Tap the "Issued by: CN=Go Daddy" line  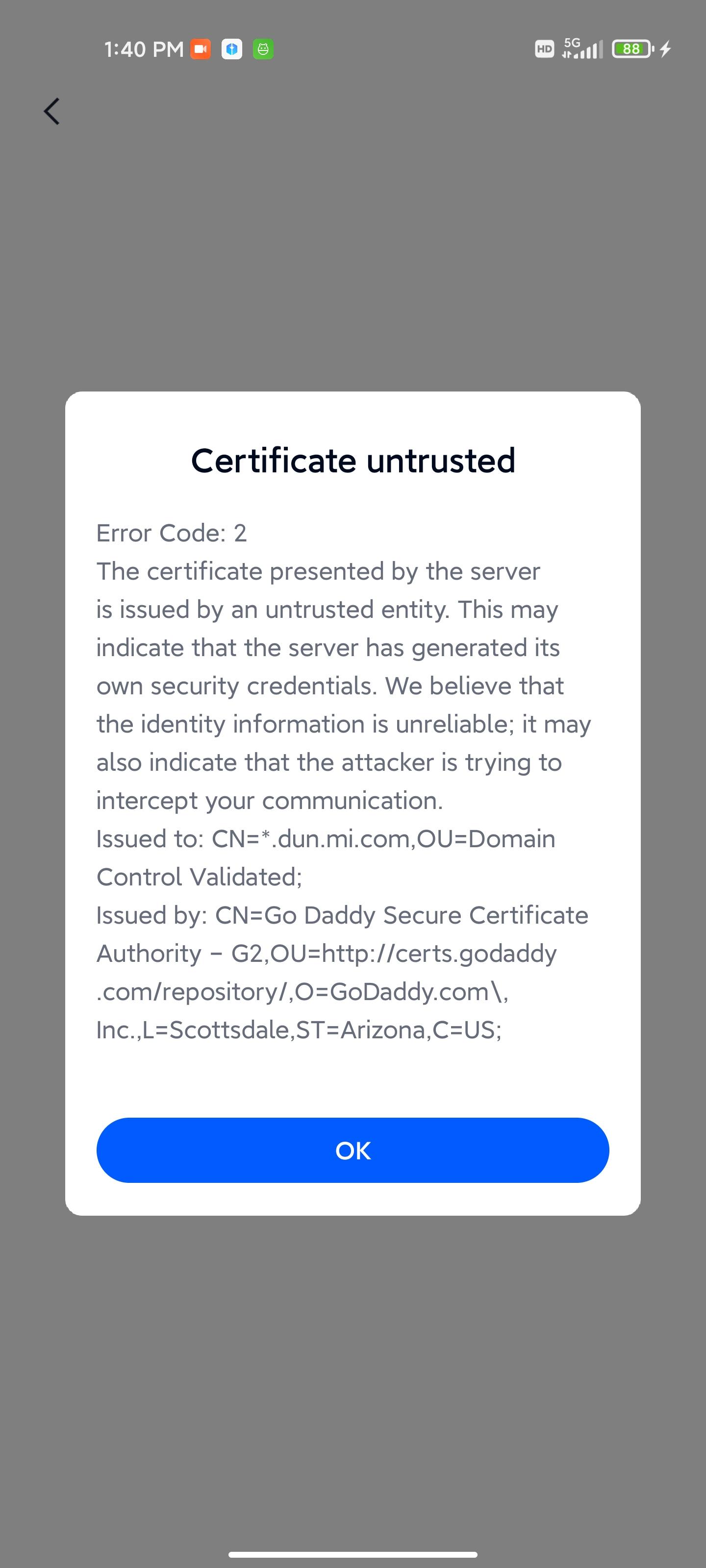coord(342,915)
